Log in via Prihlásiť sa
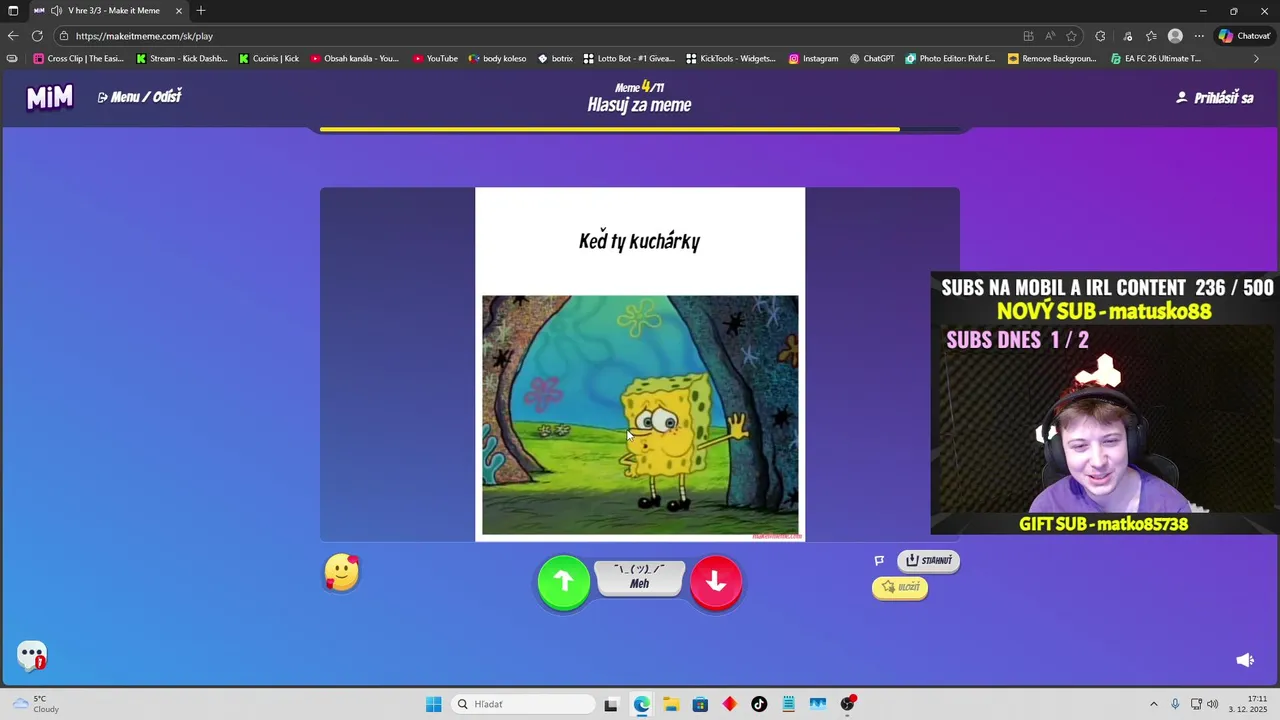 coord(1214,98)
